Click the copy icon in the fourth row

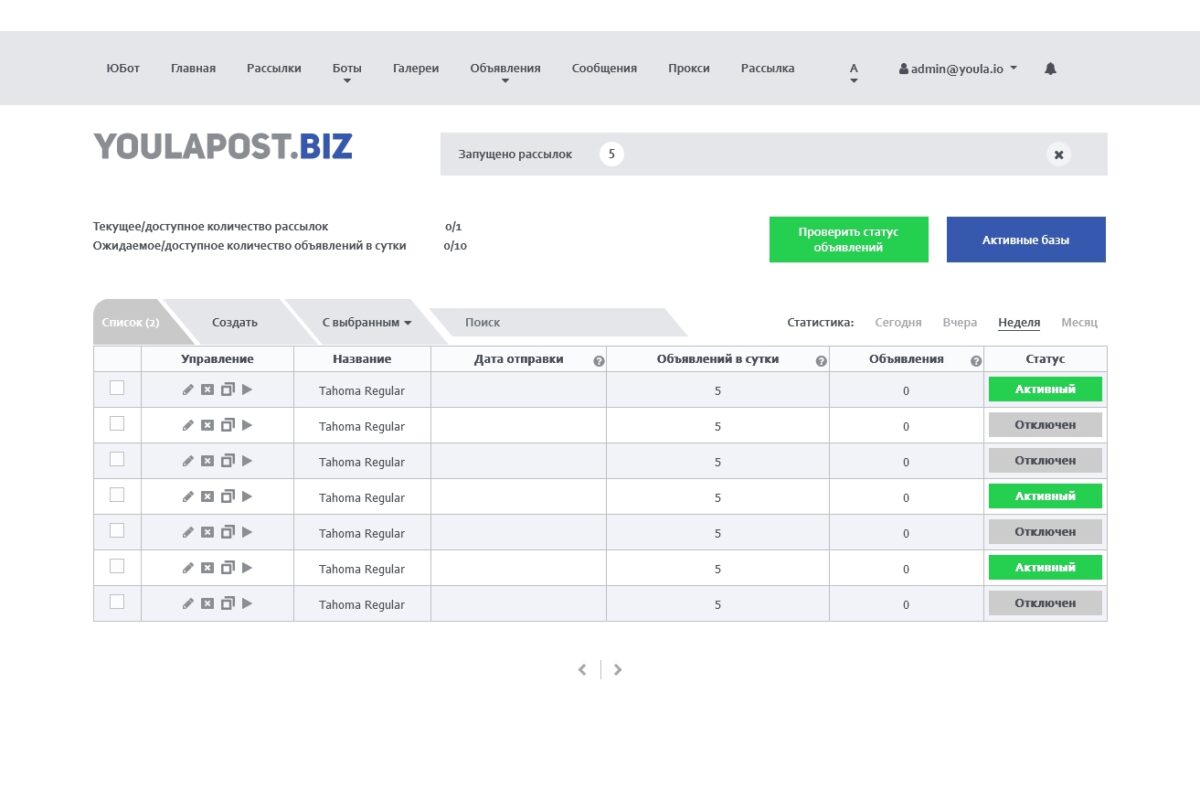coord(227,497)
